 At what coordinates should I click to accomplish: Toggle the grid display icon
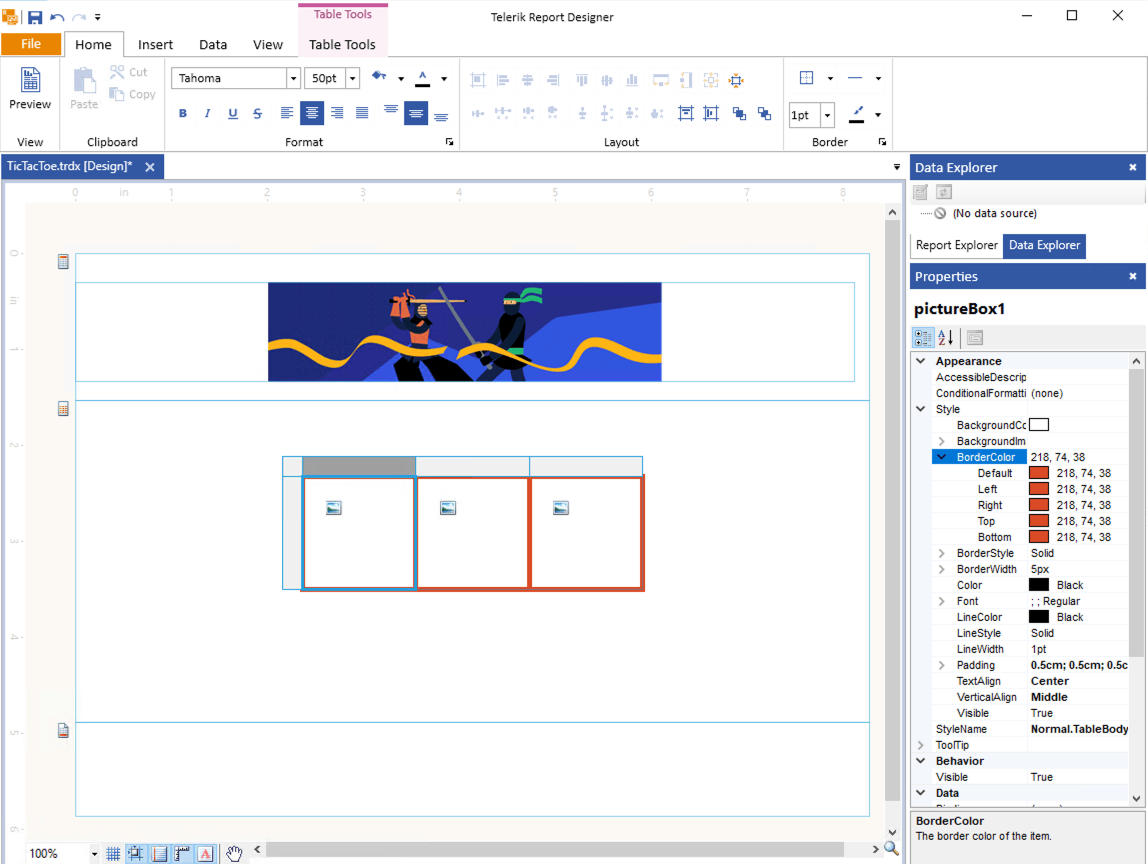[x=113, y=854]
